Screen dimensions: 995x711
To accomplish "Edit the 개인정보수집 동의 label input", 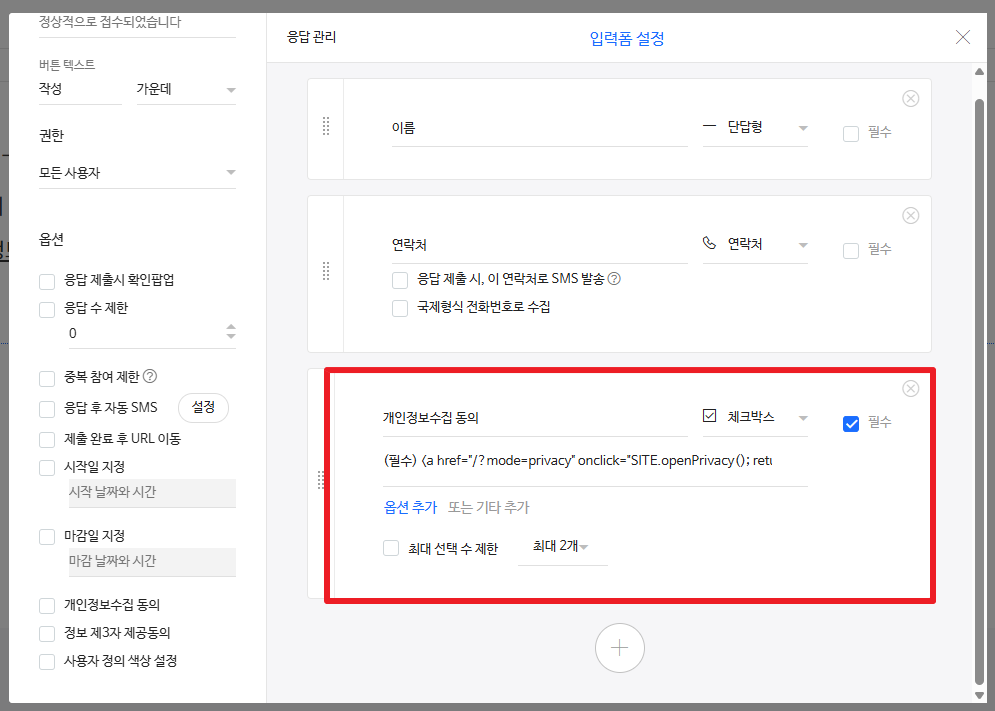I will (535, 418).
